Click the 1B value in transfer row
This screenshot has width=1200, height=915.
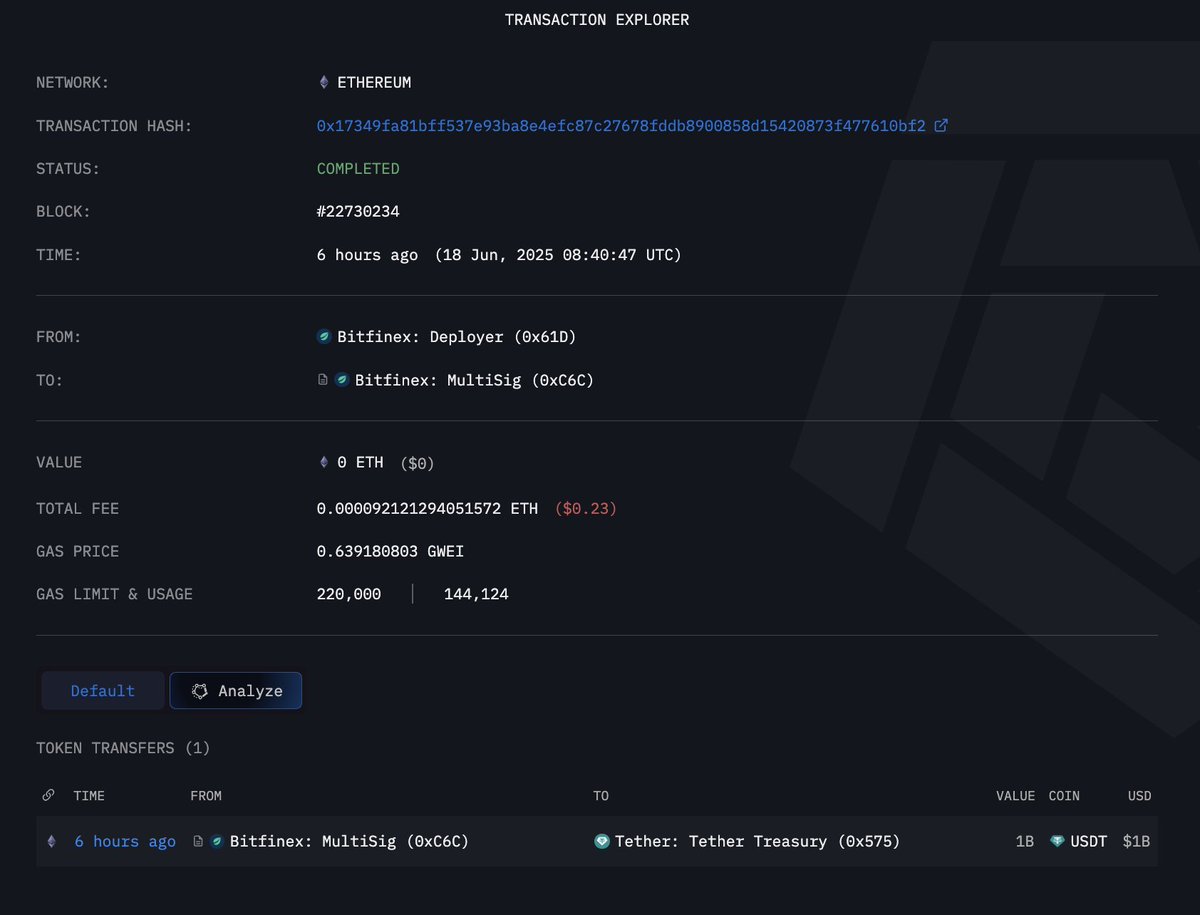click(1025, 842)
